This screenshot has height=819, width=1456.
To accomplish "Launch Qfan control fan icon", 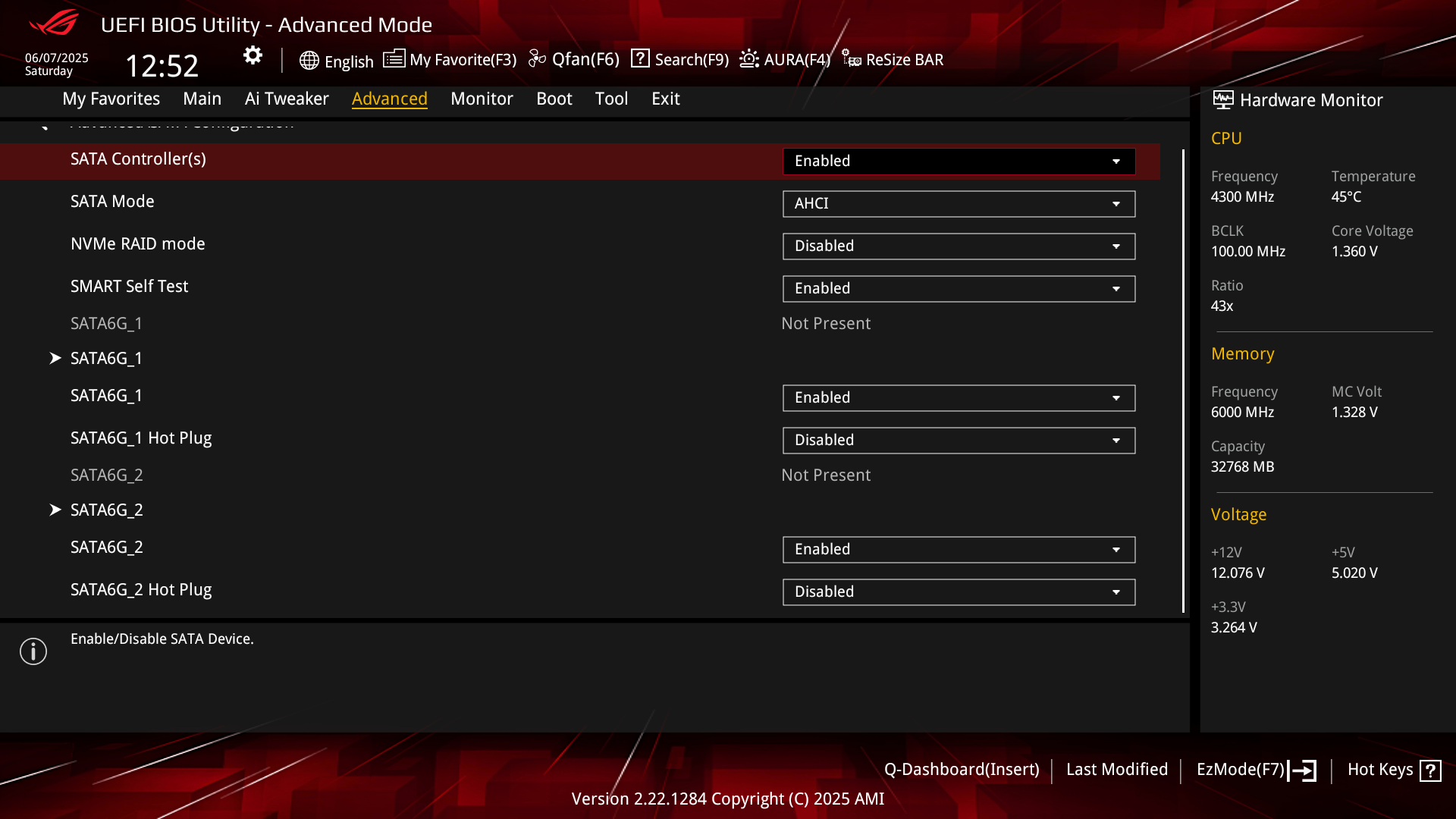I will [x=537, y=59].
